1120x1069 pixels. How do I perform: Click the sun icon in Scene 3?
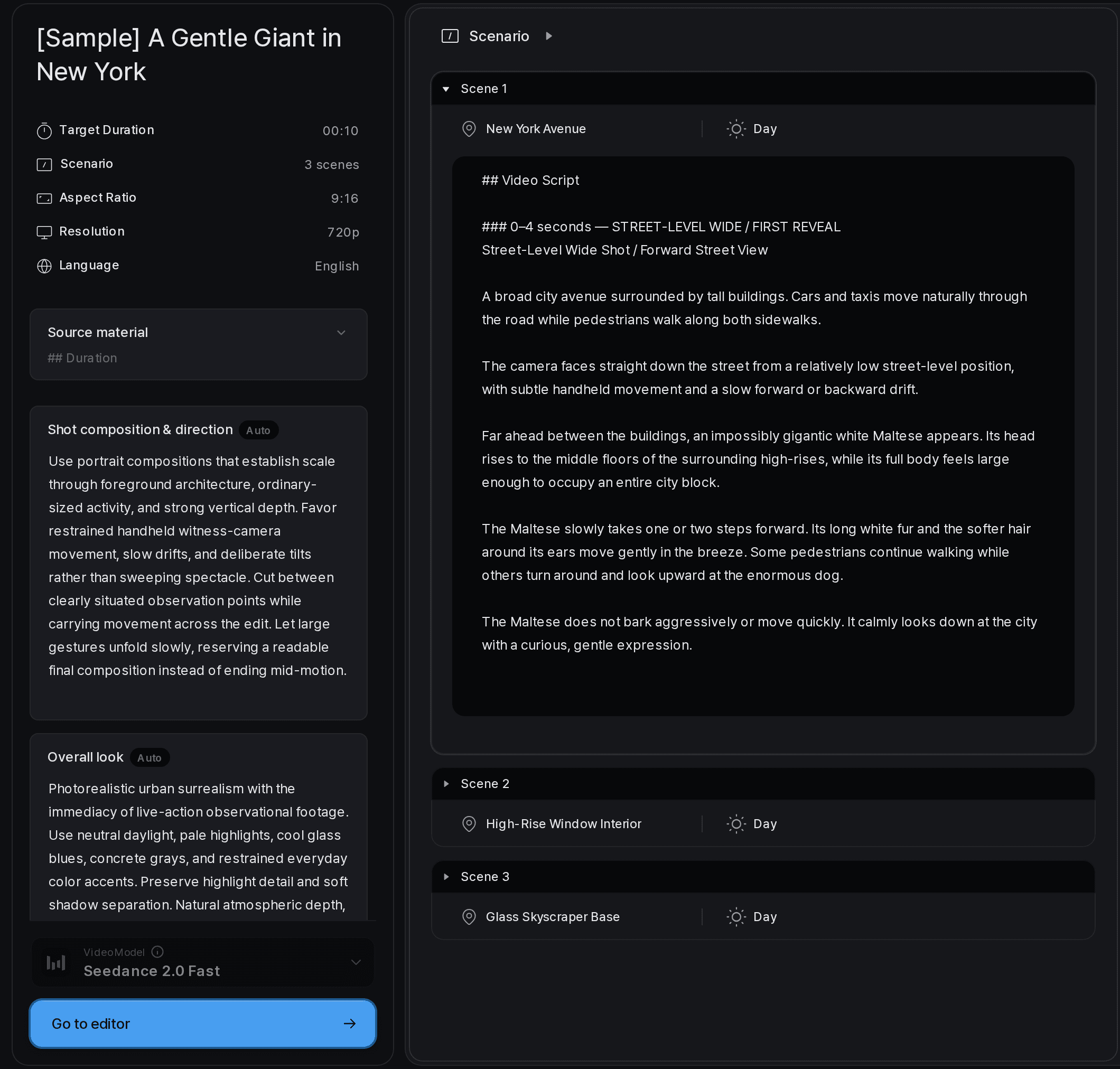point(736,917)
